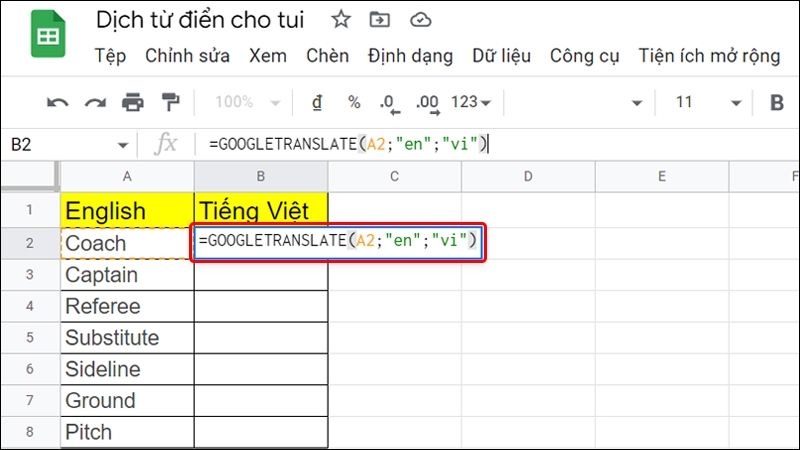
Task: Select the cell containing Pitch
Action: click(127, 432)
